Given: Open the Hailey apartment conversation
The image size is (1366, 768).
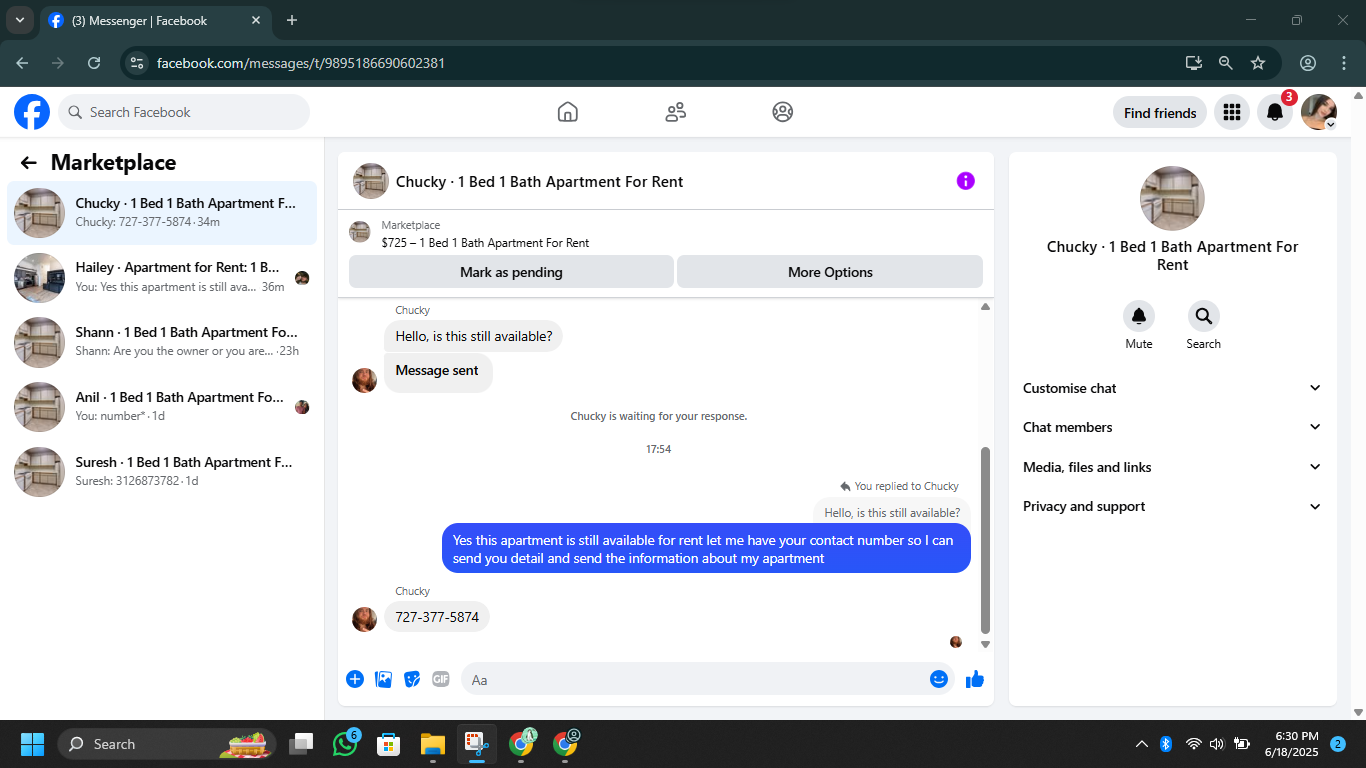Looking at the screenshot, I should click(x=162, y=277).
